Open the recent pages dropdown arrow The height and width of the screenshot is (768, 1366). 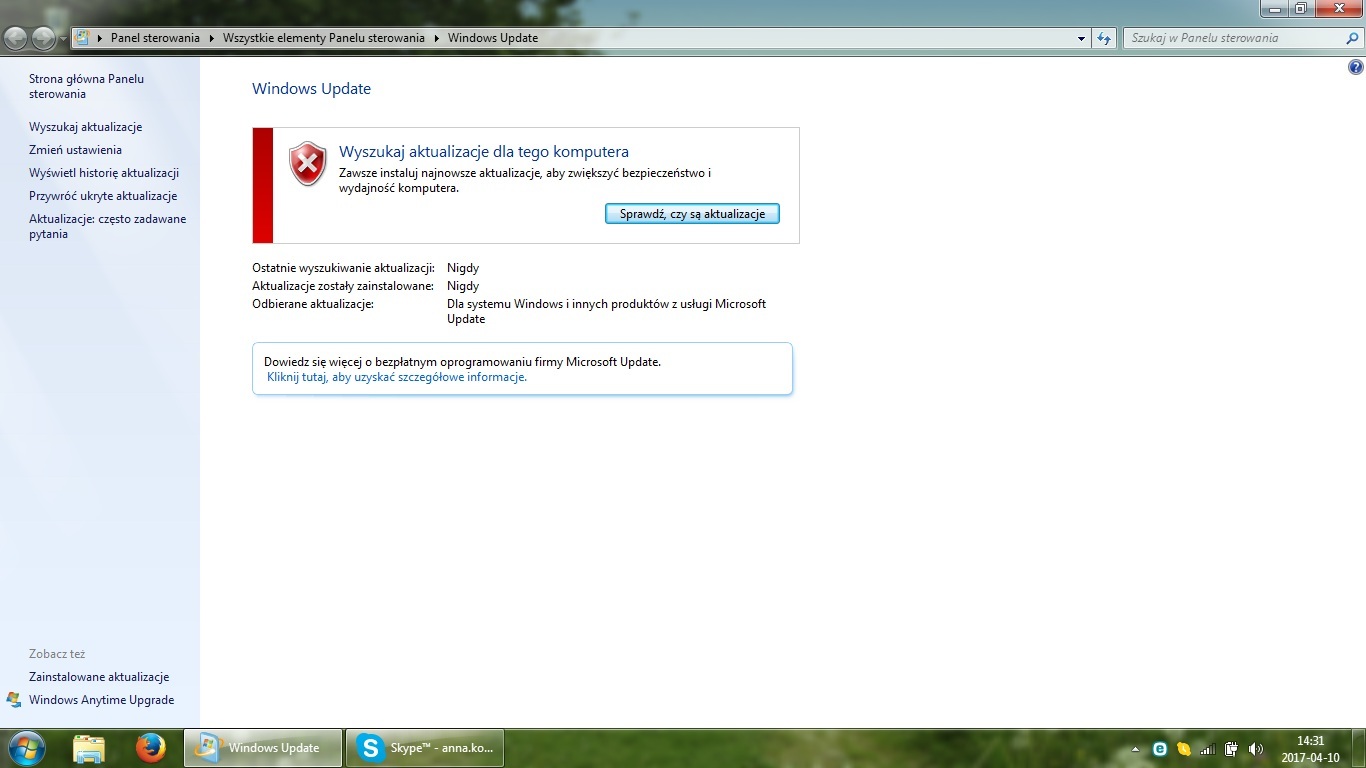(64, 39)
